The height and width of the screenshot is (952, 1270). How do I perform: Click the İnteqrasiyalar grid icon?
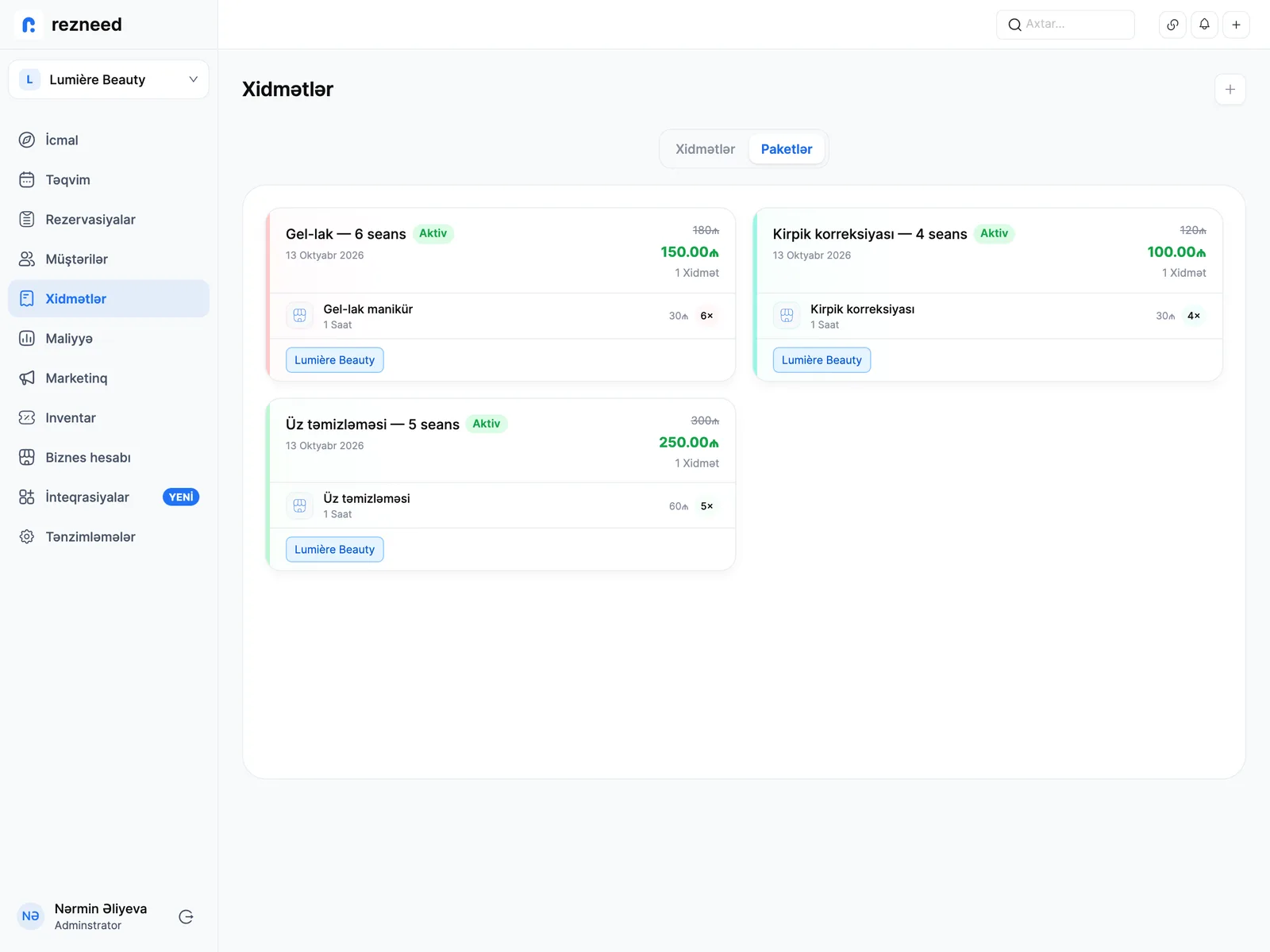[27, 497]
